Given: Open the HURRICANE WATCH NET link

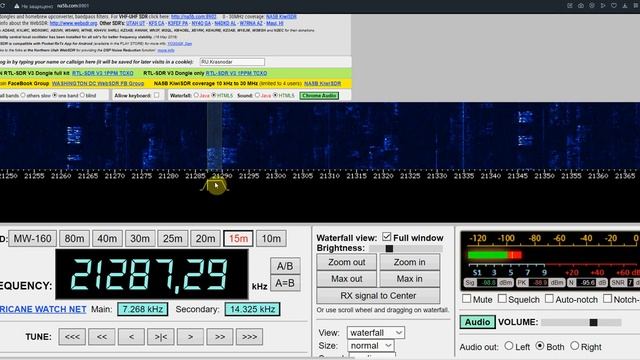Looking at the screenshot, I should (x=43, y=309).
